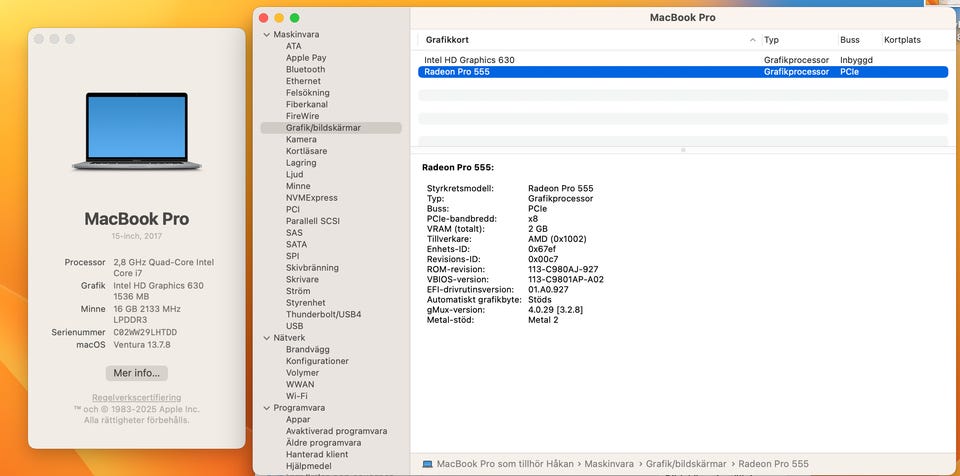Open the Bluetooth hardware entry
This screenshot has width=960, height=476.
pos(306,69)
